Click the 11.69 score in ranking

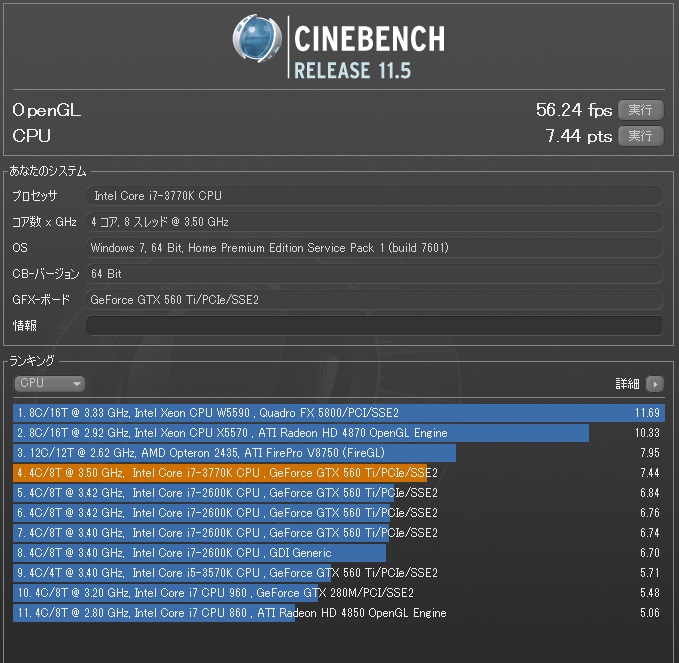pyautogui.click(x=647, y=413)
